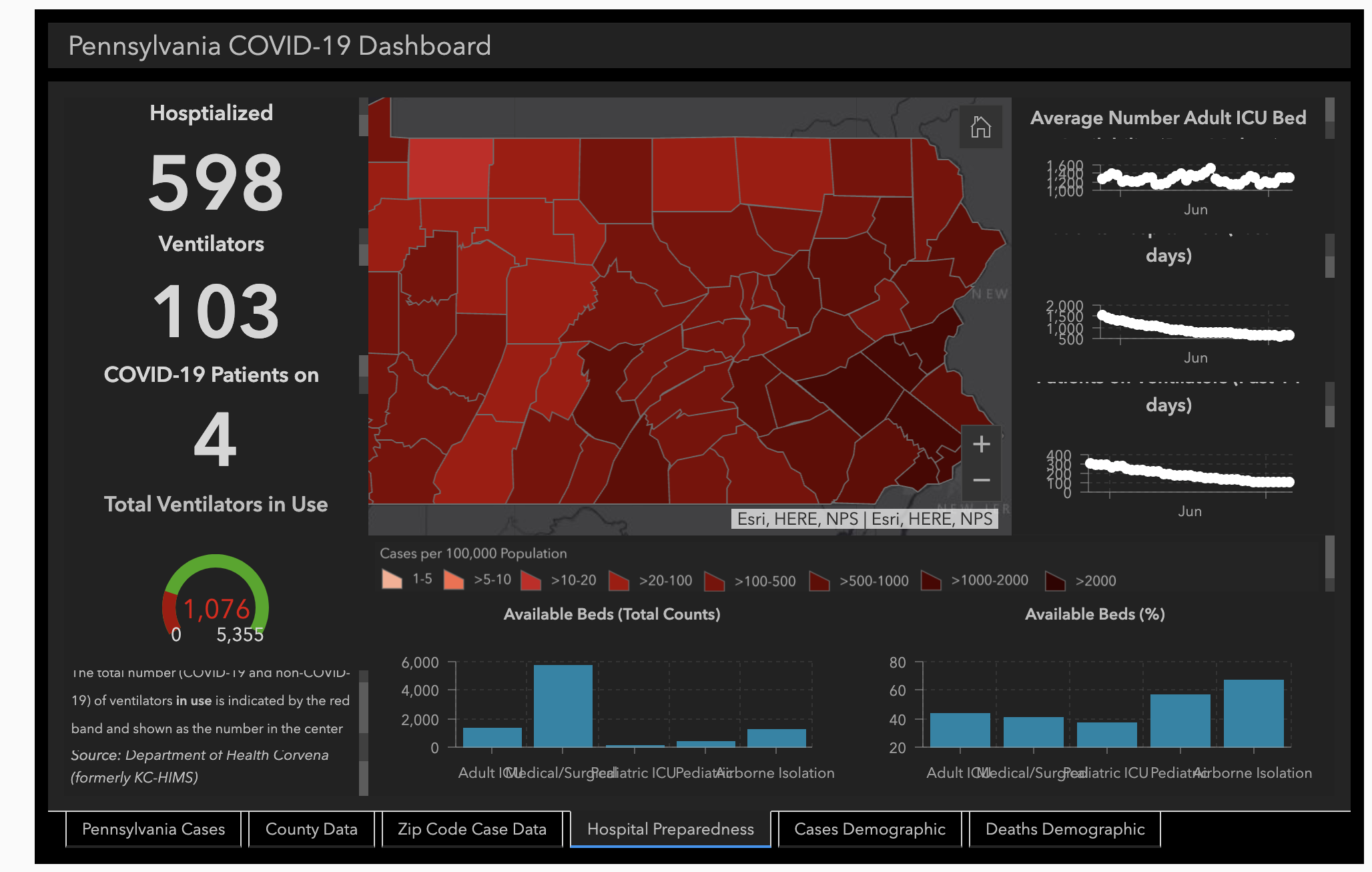1372x872 pixels.
Task: Click the >10-20 legend swatch icon
Action: (531, 580)
